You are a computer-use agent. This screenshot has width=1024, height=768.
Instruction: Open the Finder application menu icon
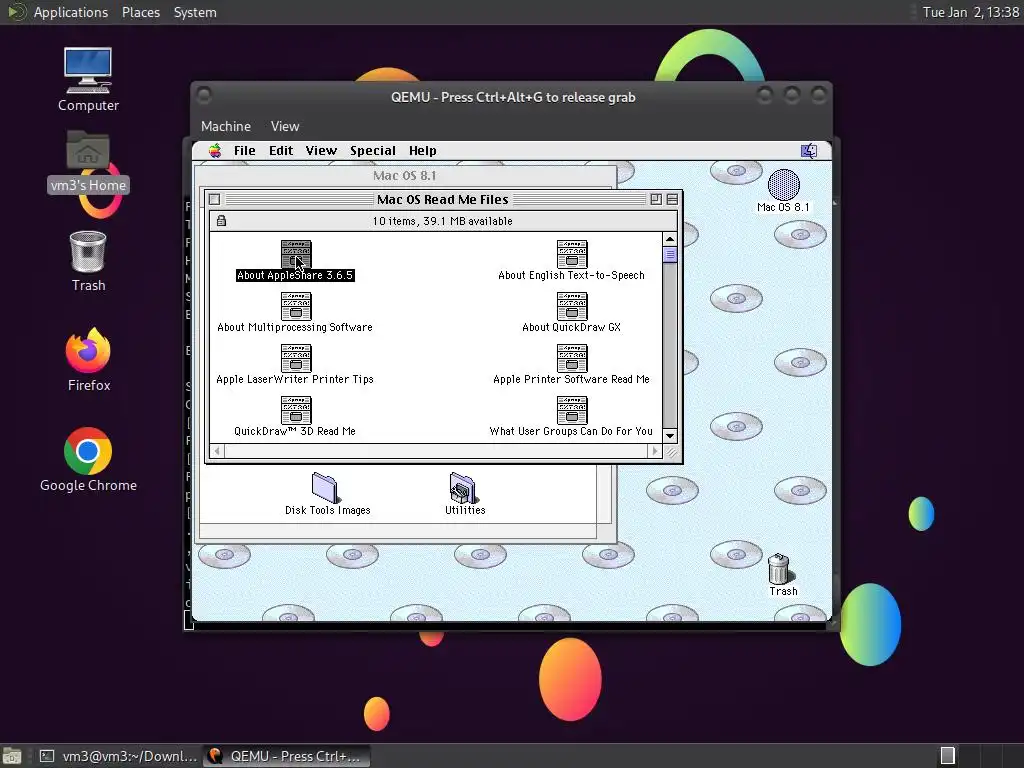click(809, 151)
